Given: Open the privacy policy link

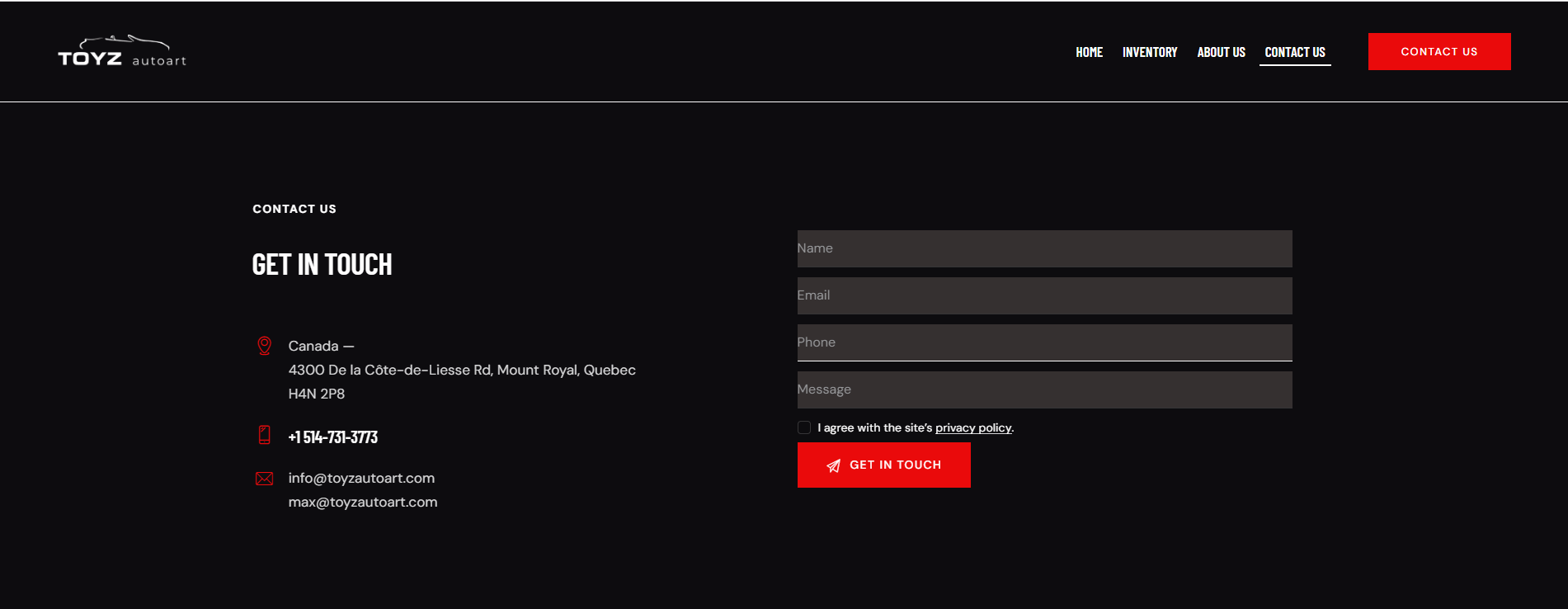Looking at the screenshot, I should click(972, 427).
